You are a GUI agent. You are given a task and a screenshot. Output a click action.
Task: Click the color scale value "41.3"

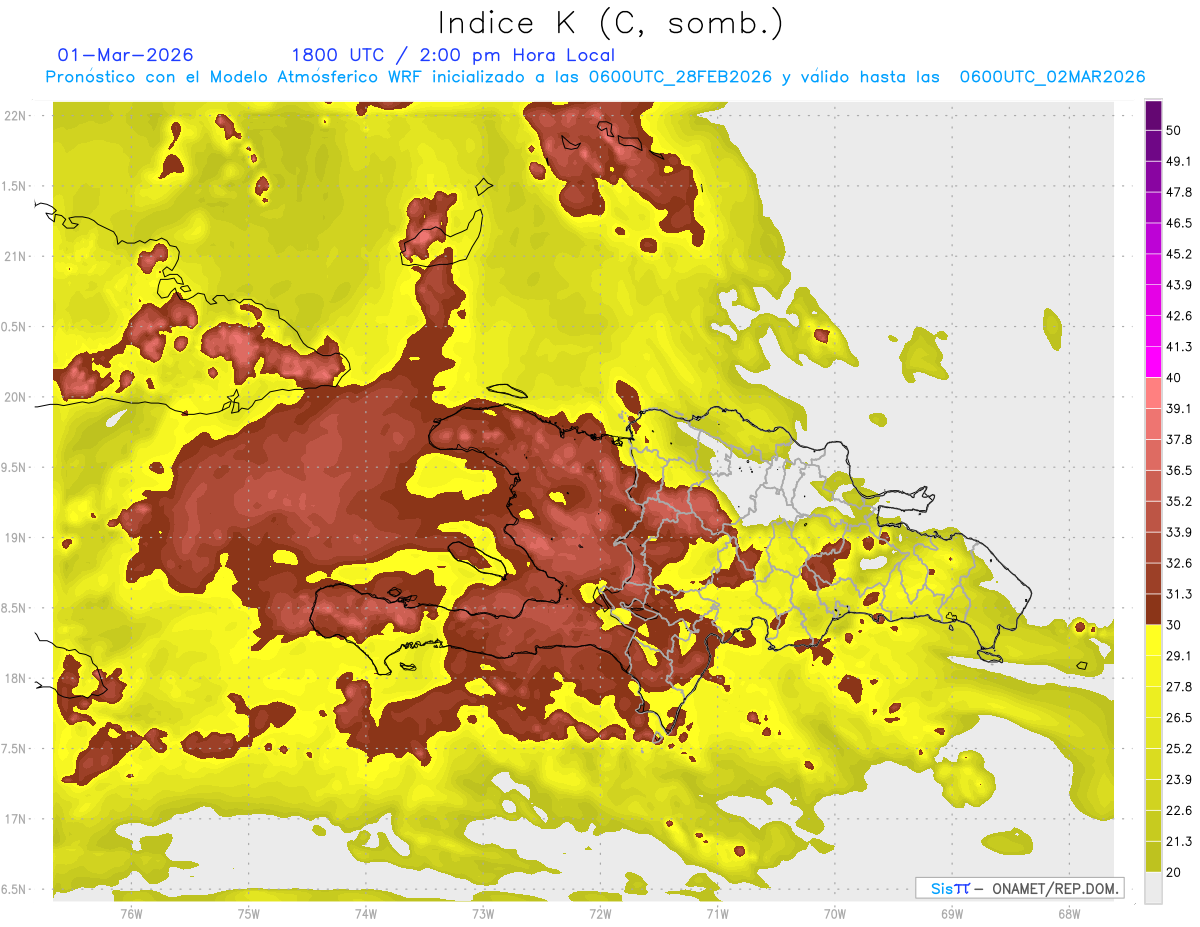1179,347
